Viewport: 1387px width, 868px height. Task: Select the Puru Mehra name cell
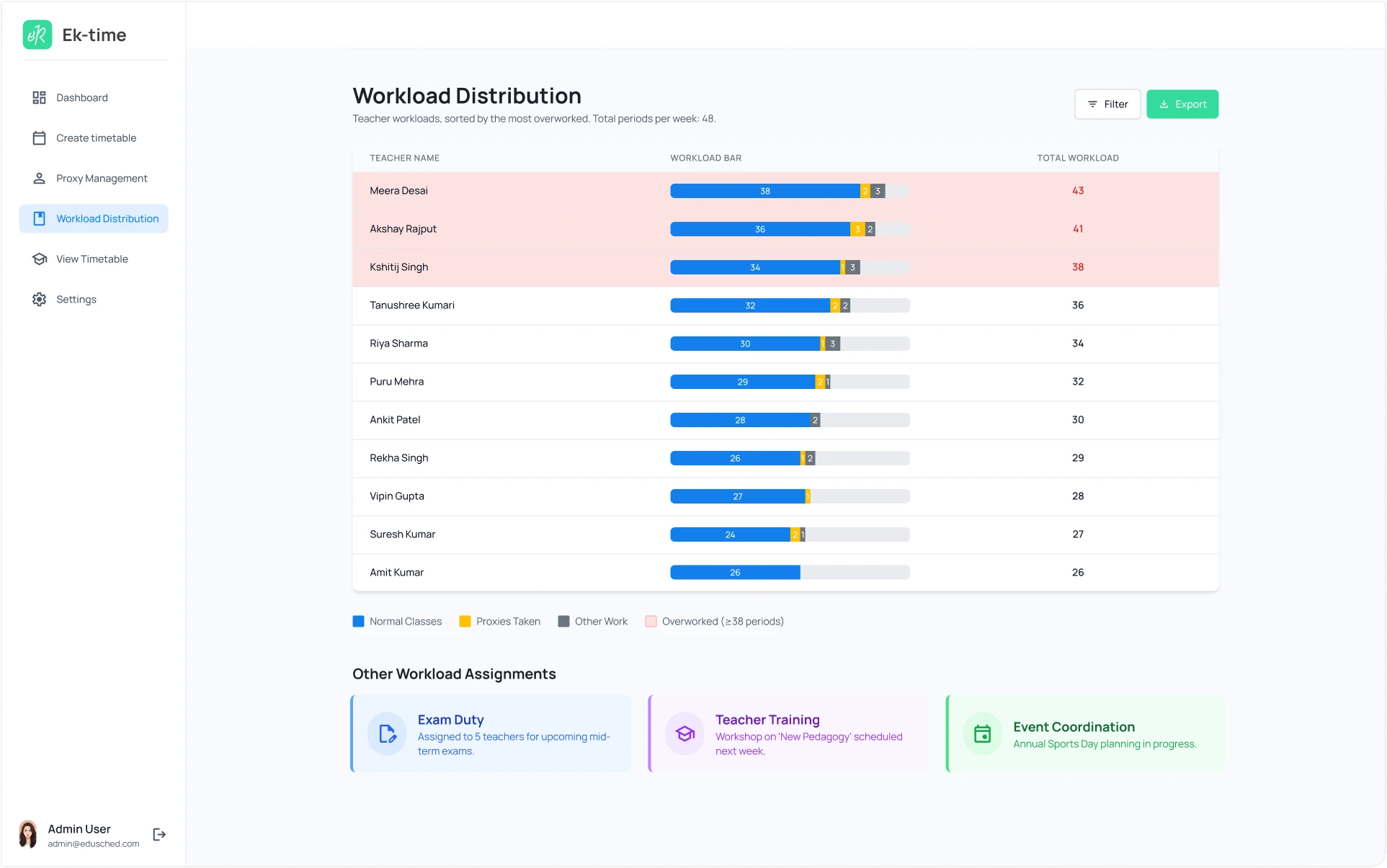point(396,382)
